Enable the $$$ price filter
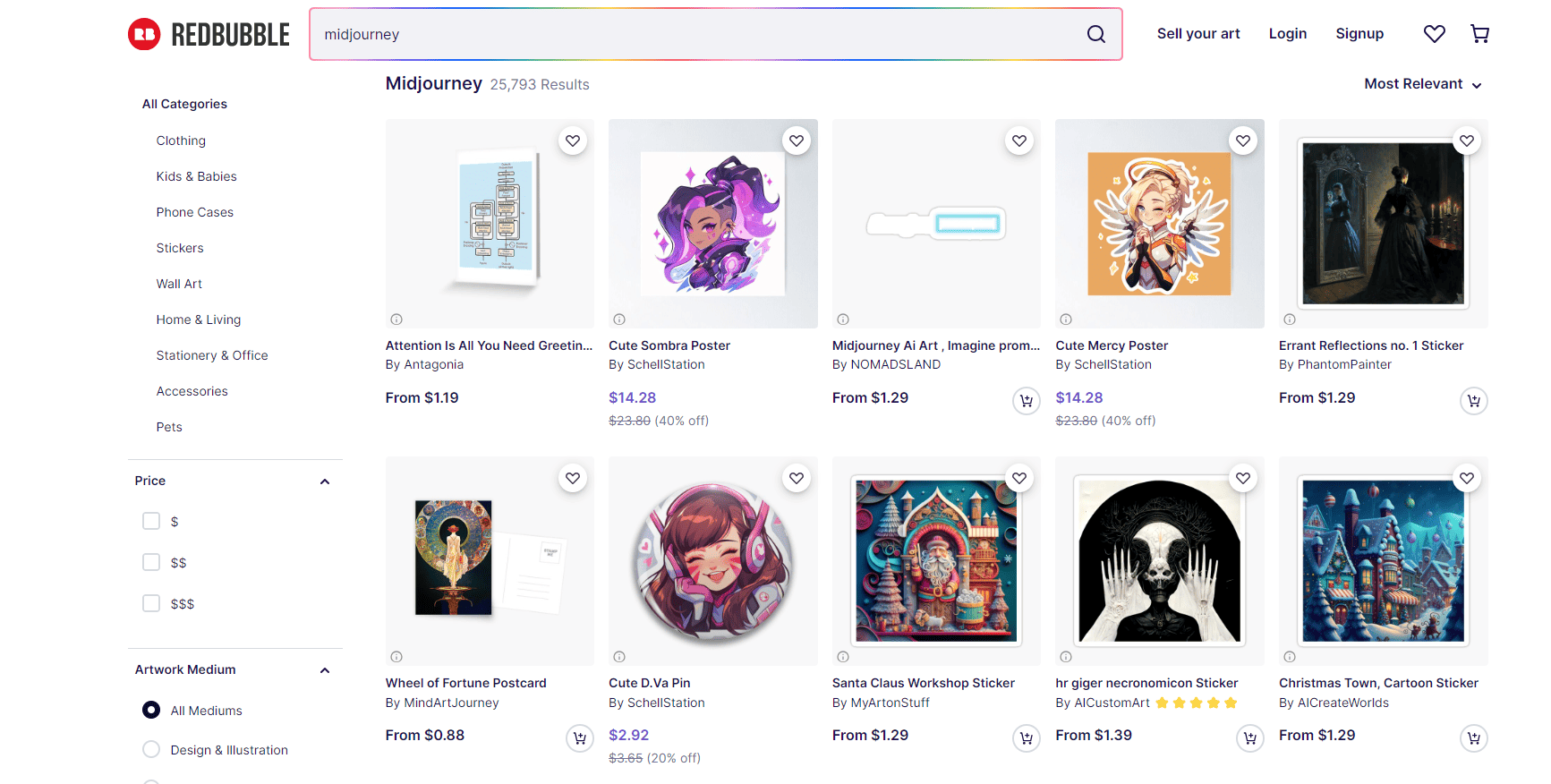Viewport: 1551px width, 784px height. [x=151, y=603]
